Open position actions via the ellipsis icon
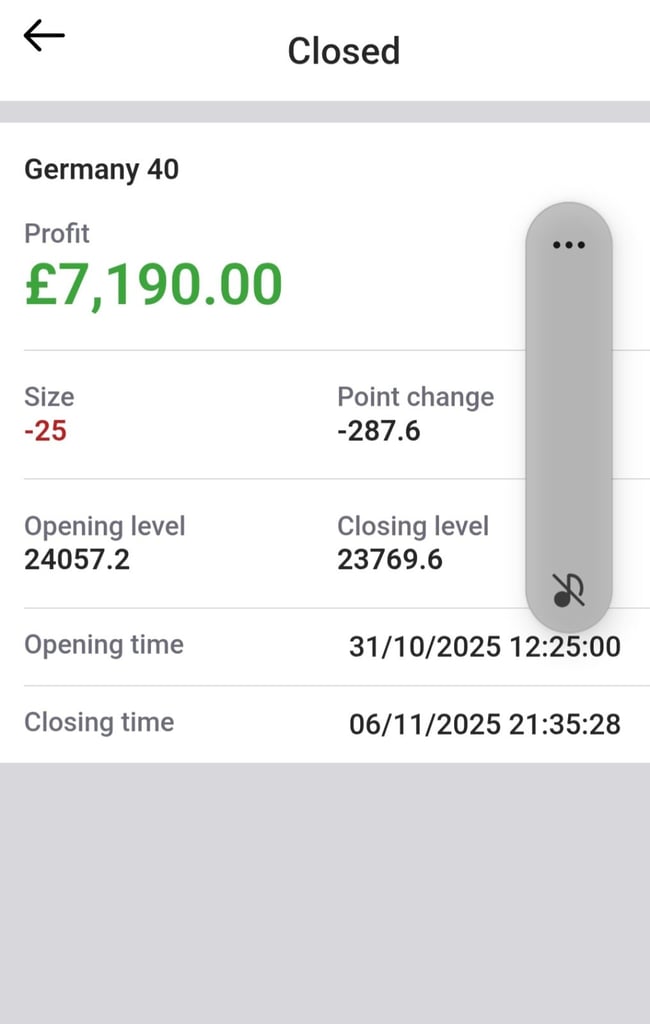 (568, 245)
